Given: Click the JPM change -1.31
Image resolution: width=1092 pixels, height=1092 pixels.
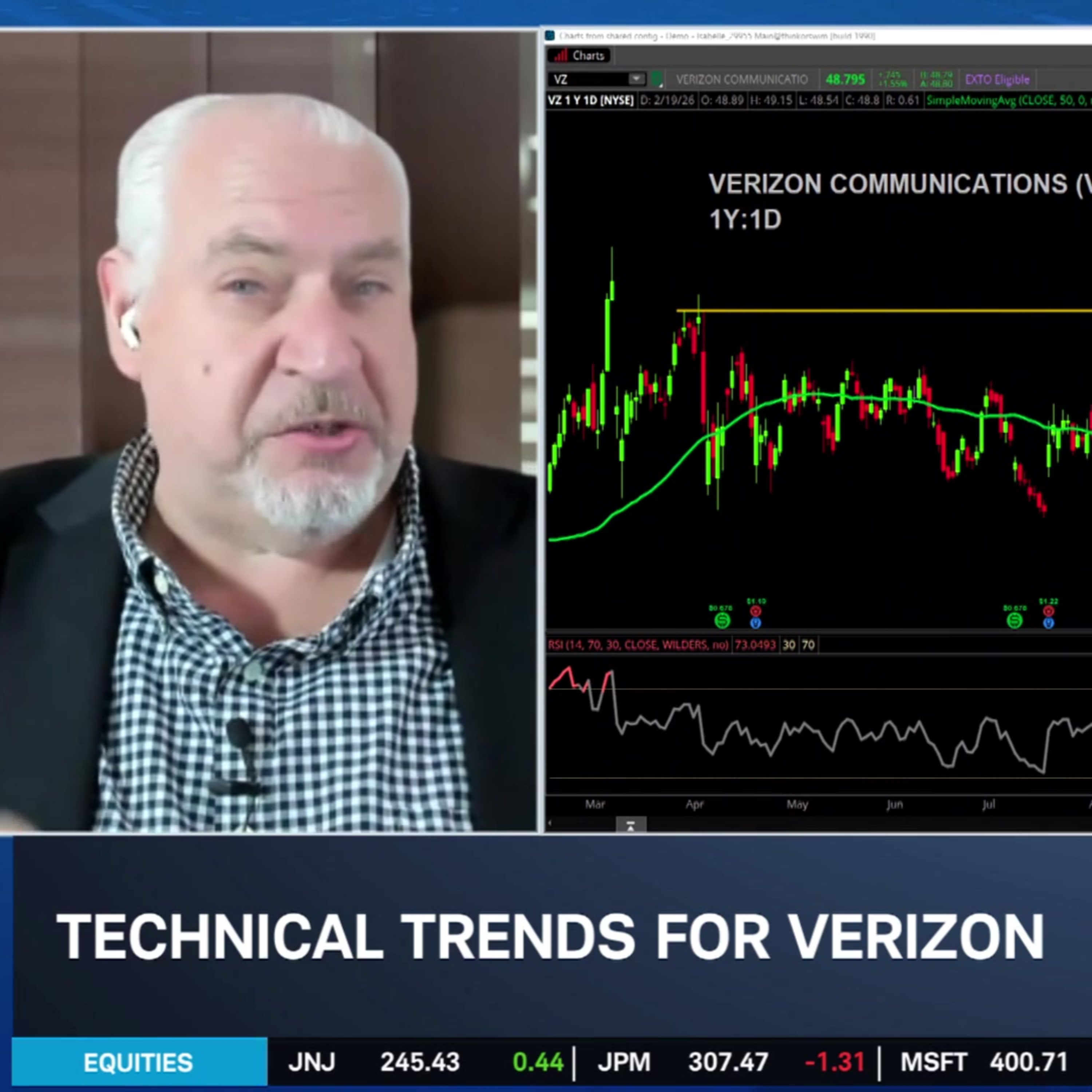Looking at the screenshot, I should [x=835, y=1063].
